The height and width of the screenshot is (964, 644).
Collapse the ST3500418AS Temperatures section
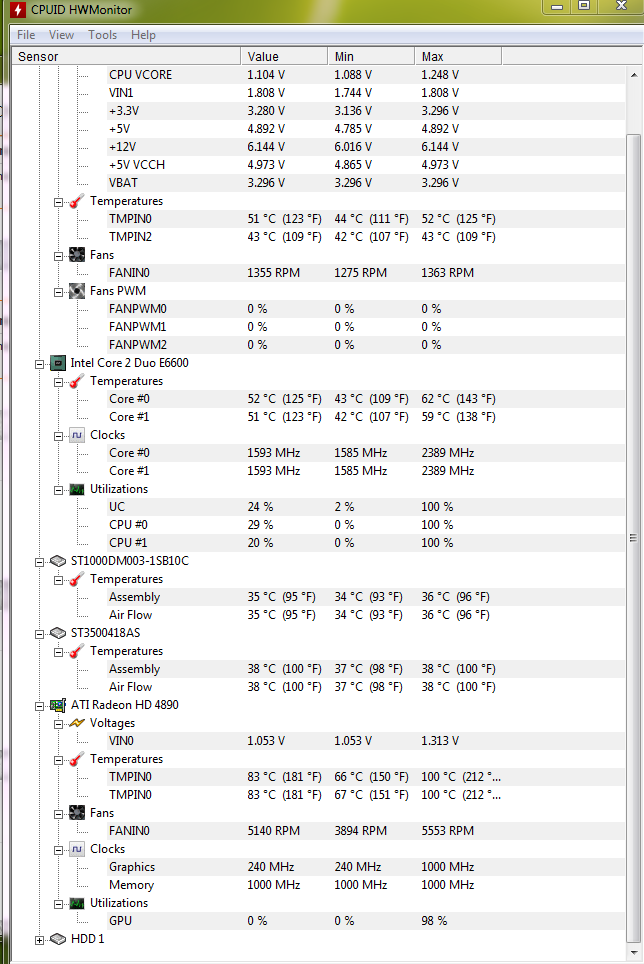point(58,652)
